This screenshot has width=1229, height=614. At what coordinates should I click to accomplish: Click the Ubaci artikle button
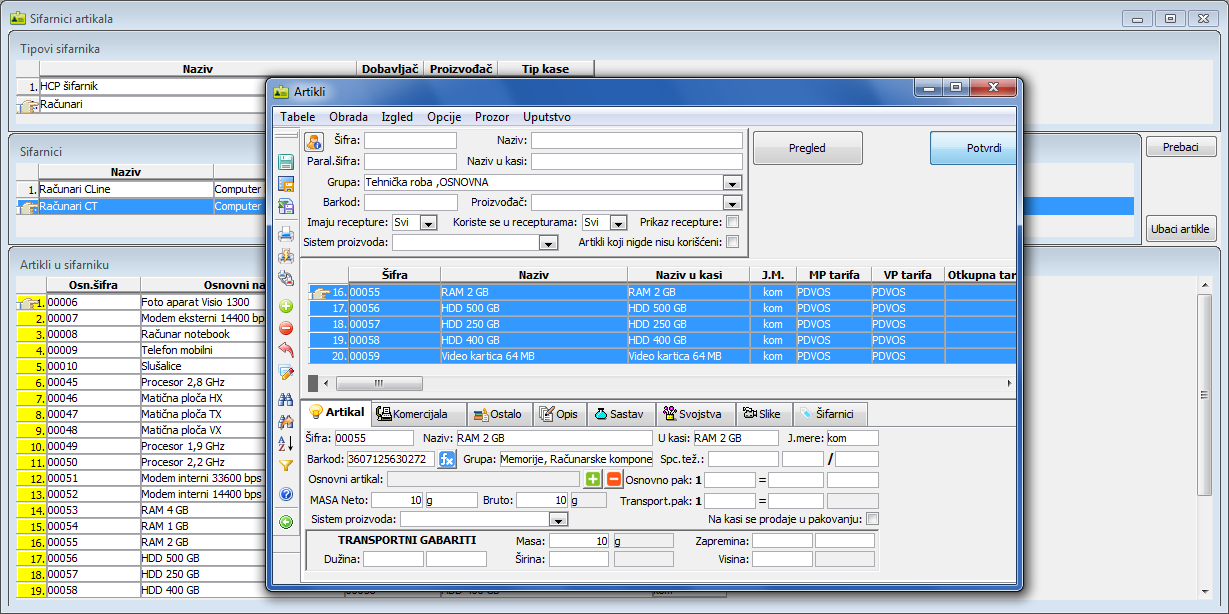coord(1180,229)
